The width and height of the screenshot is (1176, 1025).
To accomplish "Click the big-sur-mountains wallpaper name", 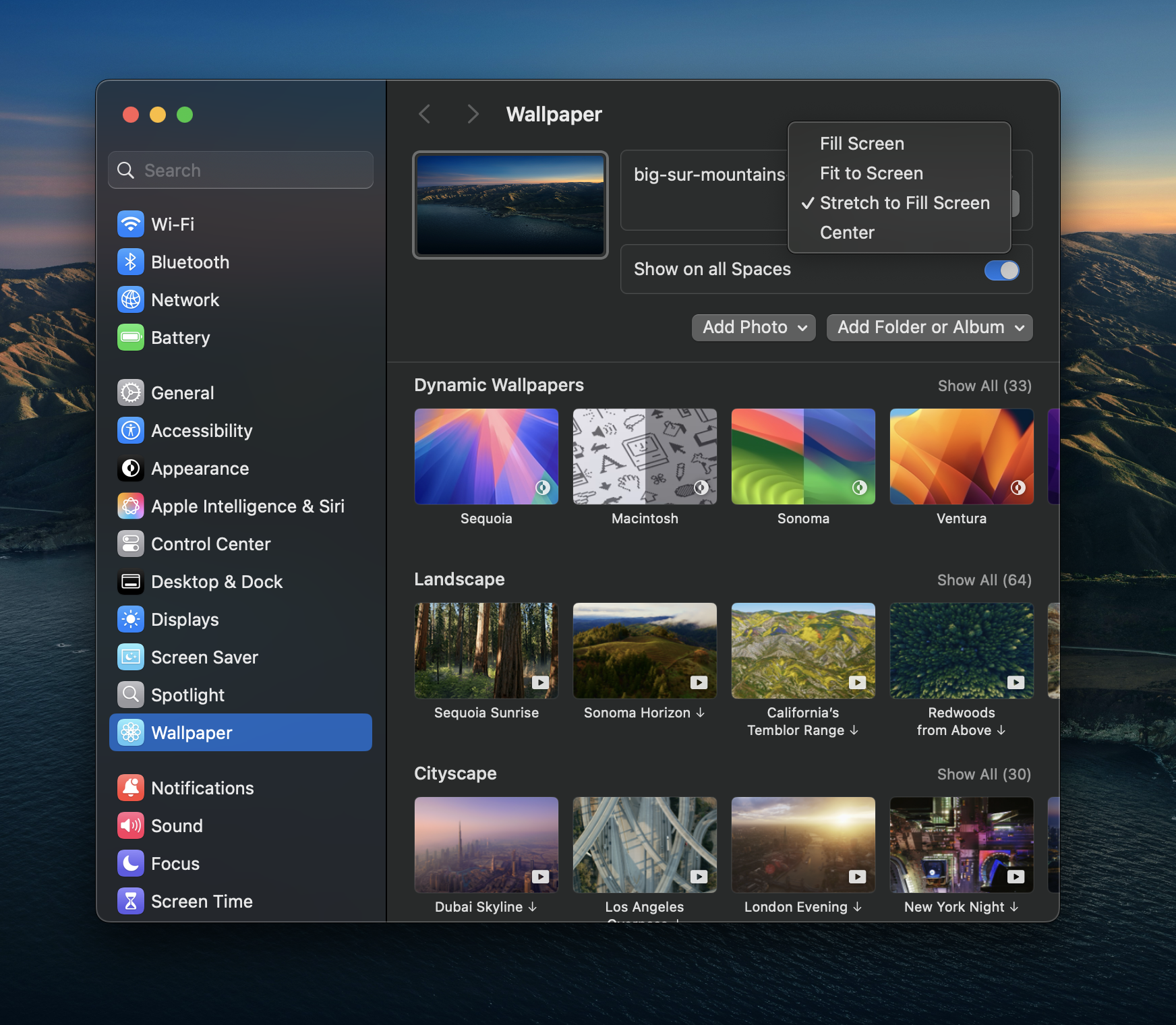I will tap(709, 175).
